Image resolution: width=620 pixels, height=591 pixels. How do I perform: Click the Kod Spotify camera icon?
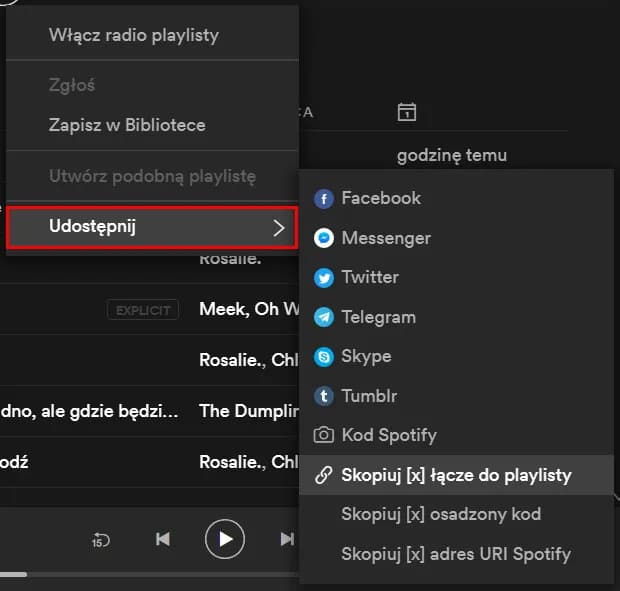tap(323, 436)
